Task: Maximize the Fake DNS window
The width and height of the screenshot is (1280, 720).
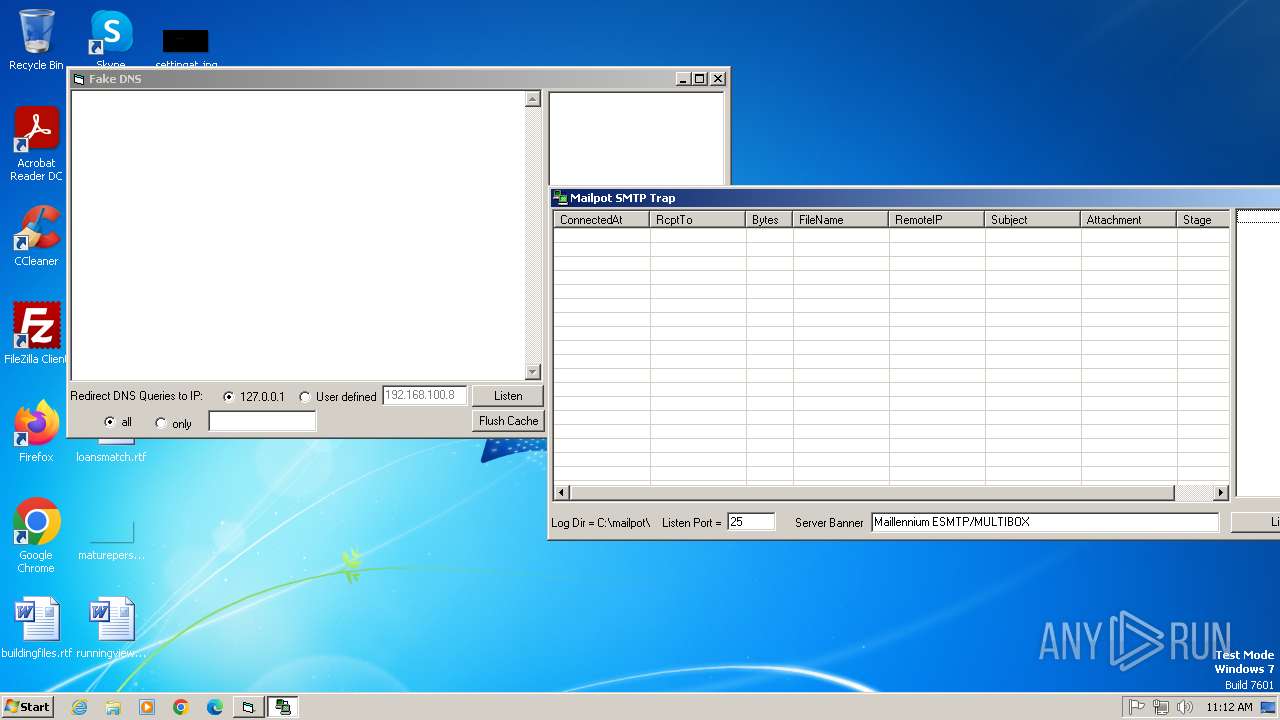Action: click(699, 79)
